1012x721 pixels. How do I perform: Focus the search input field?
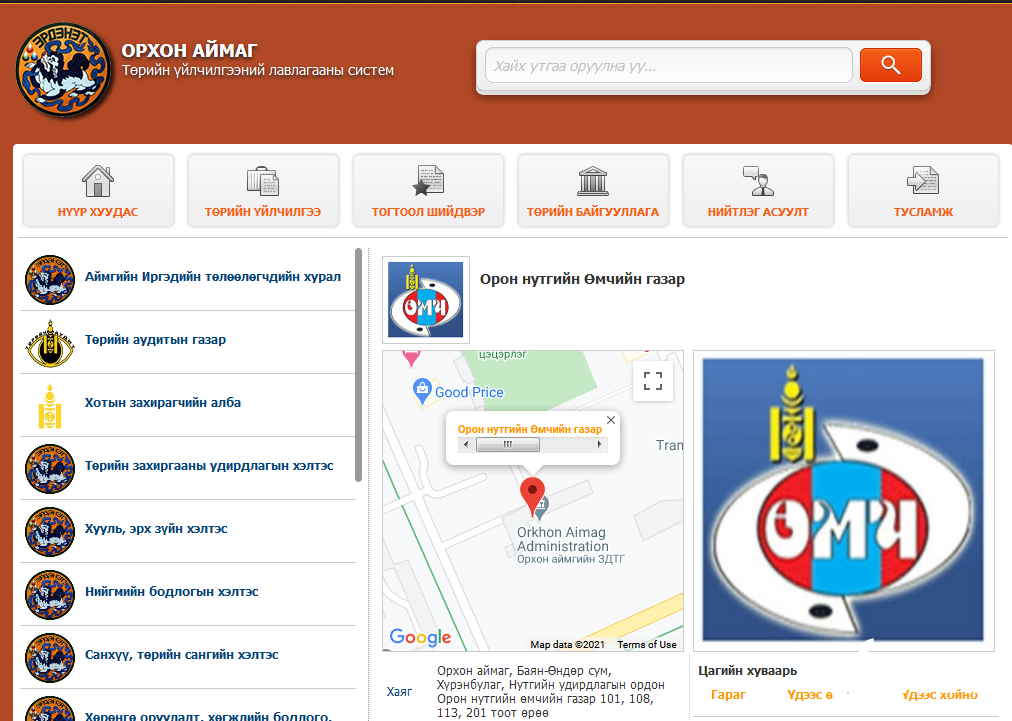(669, 65)
